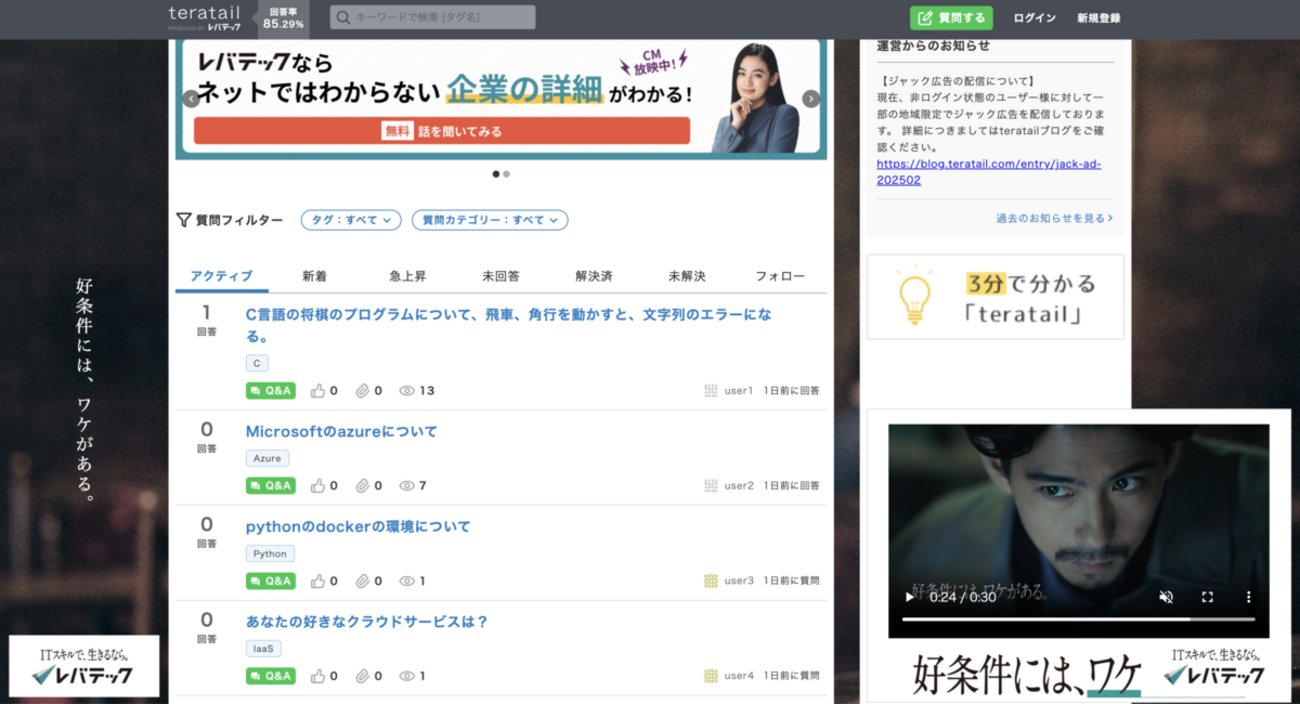Click the eye view-count icon on the python docker question
Viewport: 1300px width, 704px height.
point(407,580)
